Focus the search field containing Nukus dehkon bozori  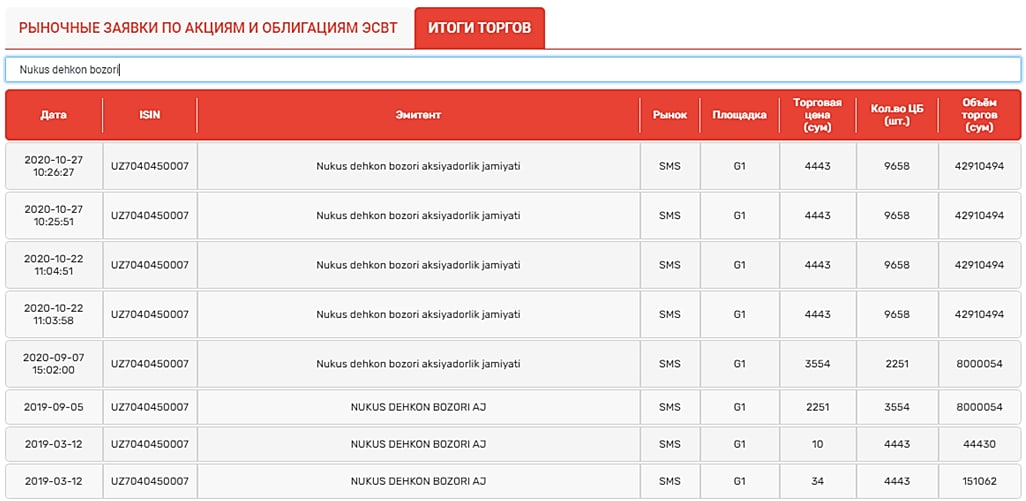click(x=513, y=69)
